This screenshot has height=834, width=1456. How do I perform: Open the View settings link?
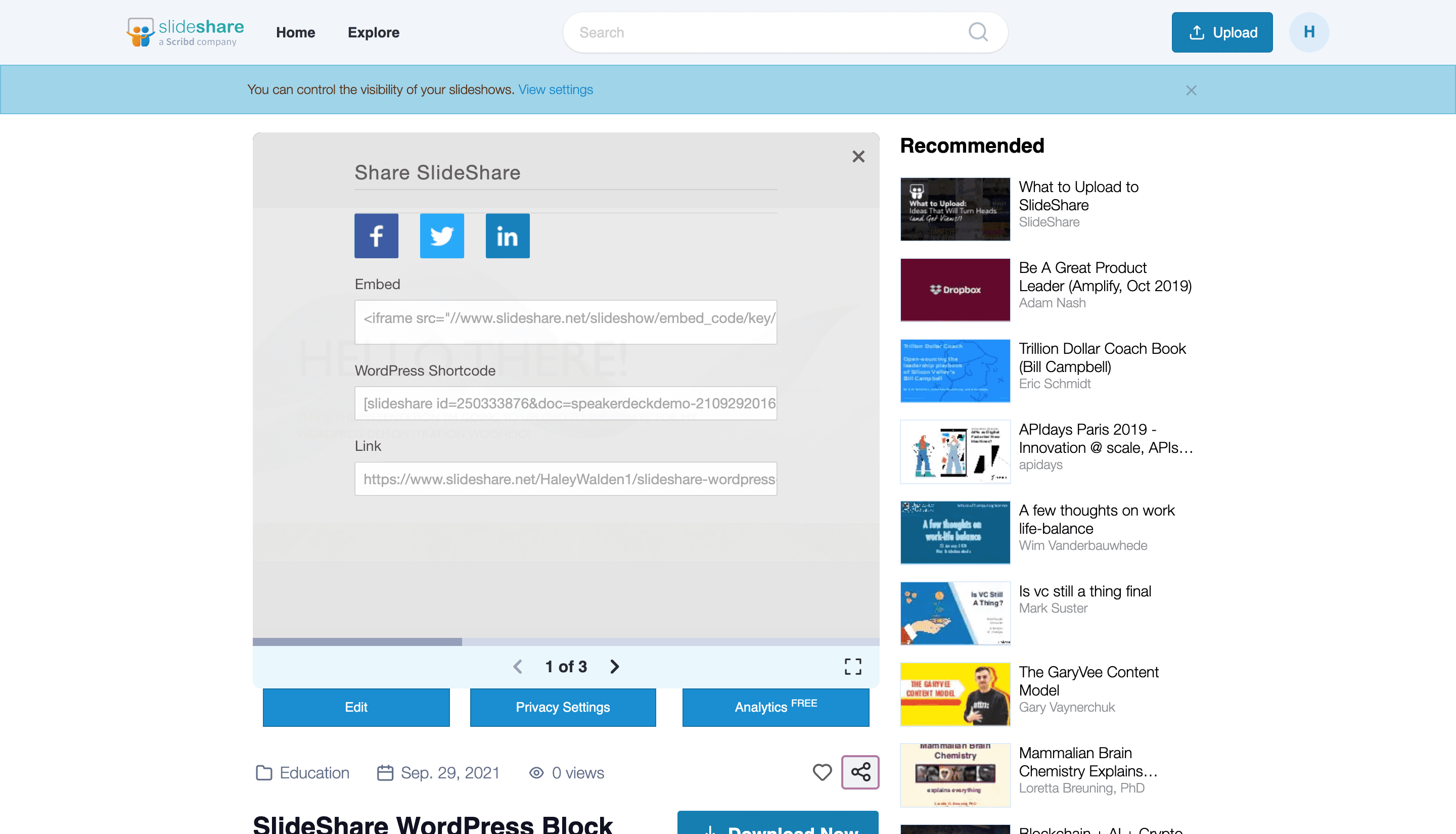555,90
